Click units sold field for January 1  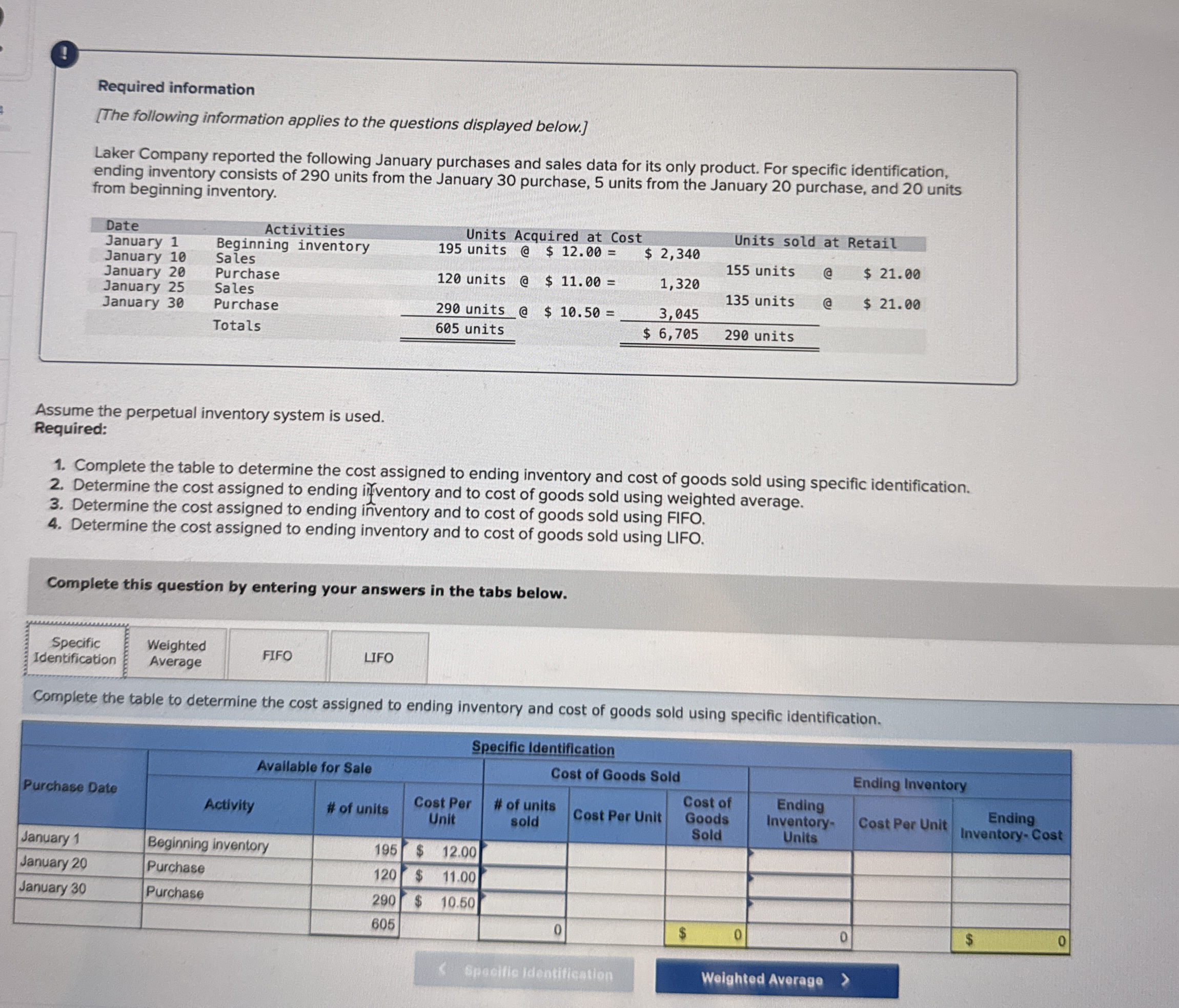coord(524,854)
